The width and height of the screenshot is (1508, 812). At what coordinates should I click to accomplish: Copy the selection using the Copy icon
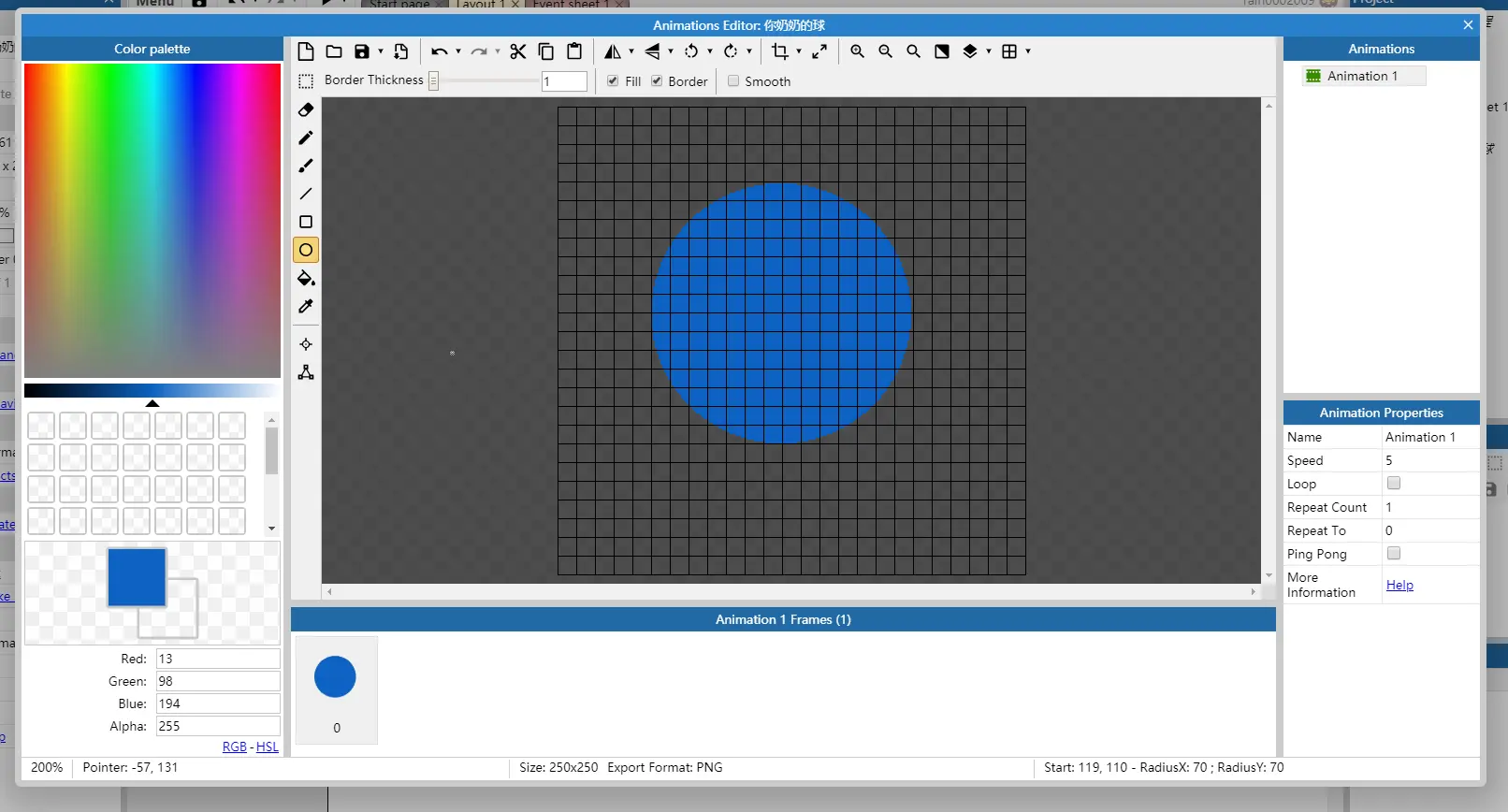coord(546,51)
